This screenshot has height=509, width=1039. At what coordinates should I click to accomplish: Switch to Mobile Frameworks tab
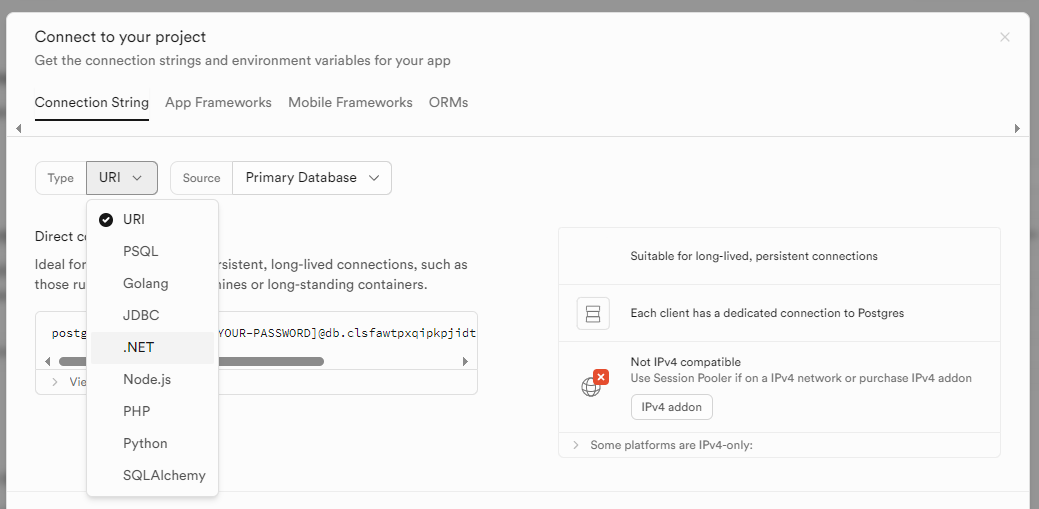coord(350,102)
